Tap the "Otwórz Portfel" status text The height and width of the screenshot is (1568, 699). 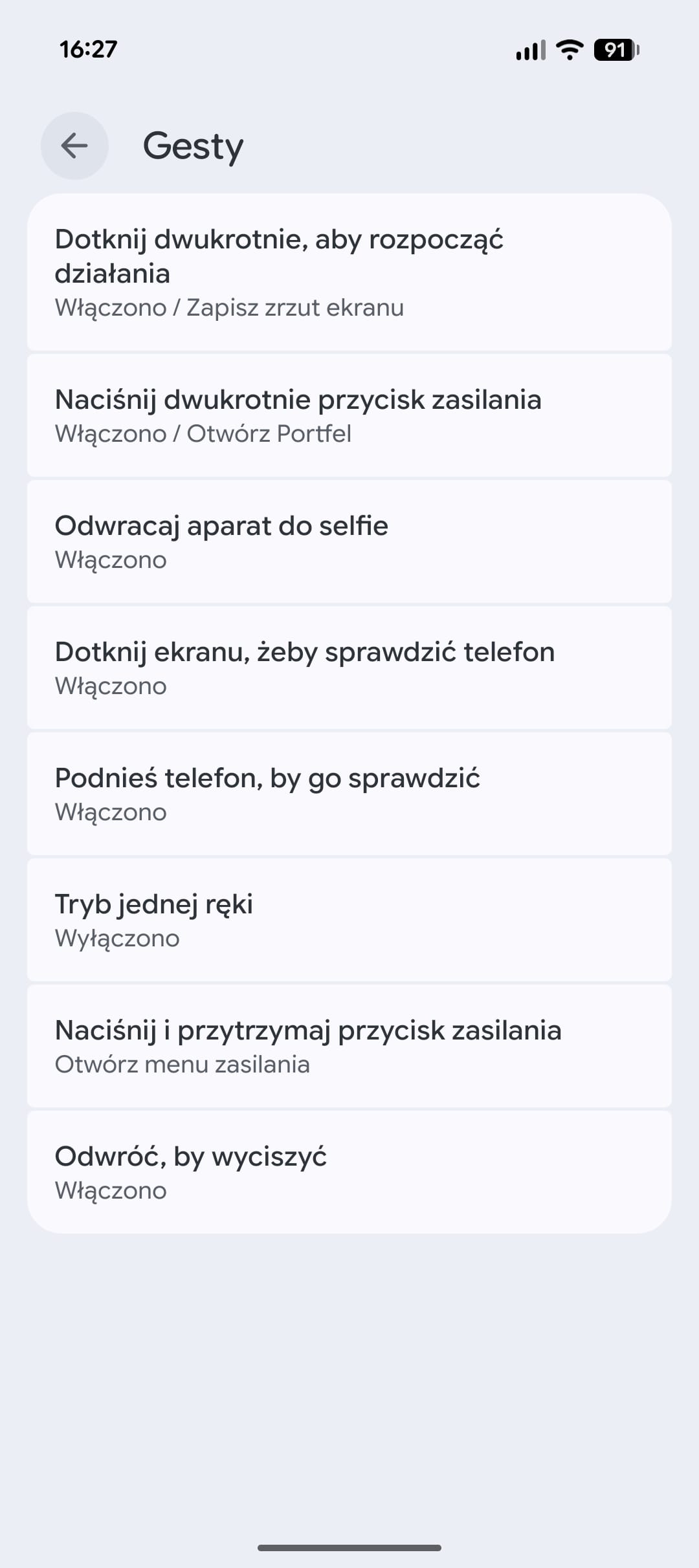tap(269, 434)
